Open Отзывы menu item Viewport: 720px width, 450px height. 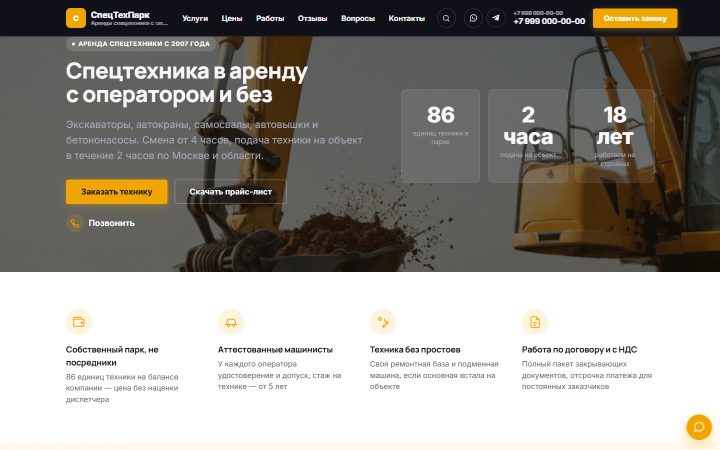point(312,18)
